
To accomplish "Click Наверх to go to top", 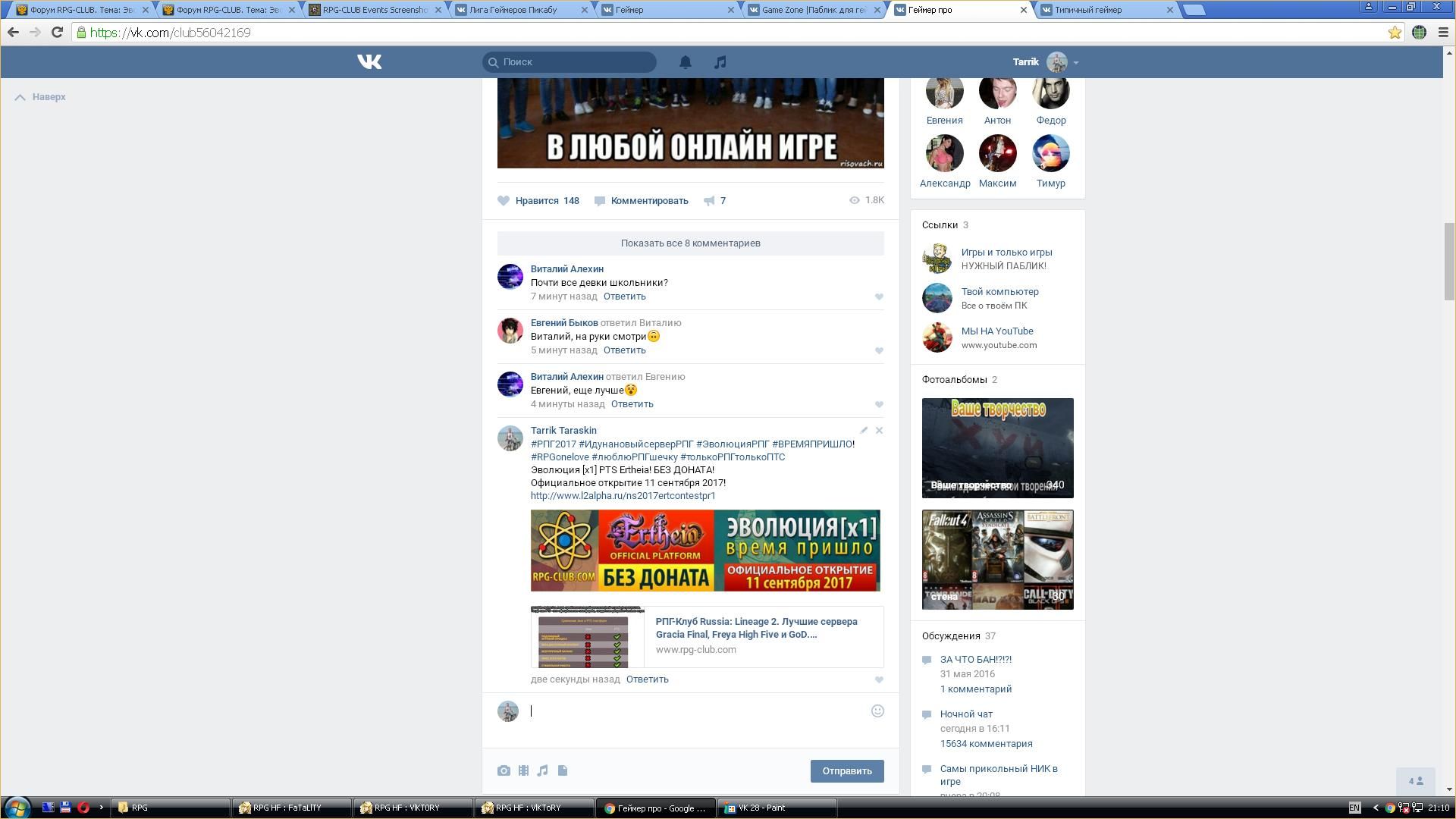I will [41, 97].
